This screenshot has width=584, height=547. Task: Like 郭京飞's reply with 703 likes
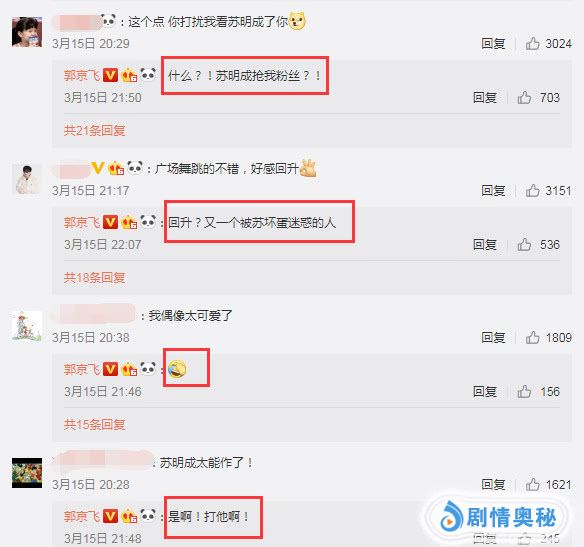coord(524,98)
